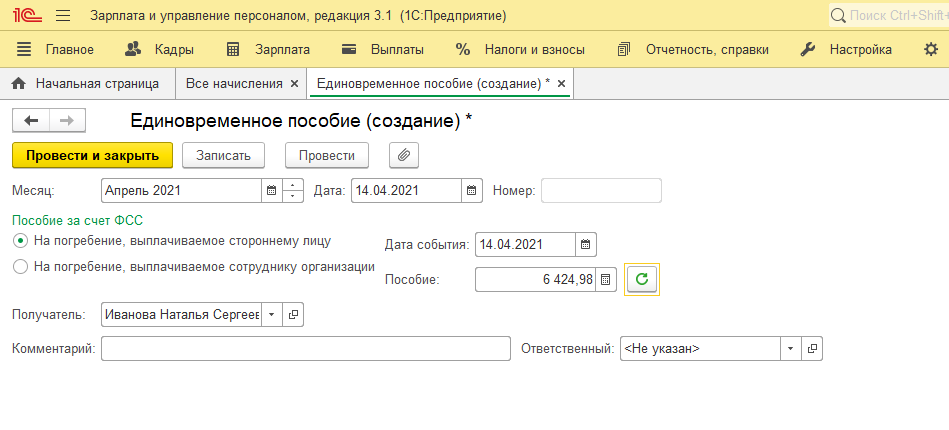The width and height of the screenshot is (949, 430).
Task: Switch to the Начальная страница tab
Action: [x=88, y=84]
